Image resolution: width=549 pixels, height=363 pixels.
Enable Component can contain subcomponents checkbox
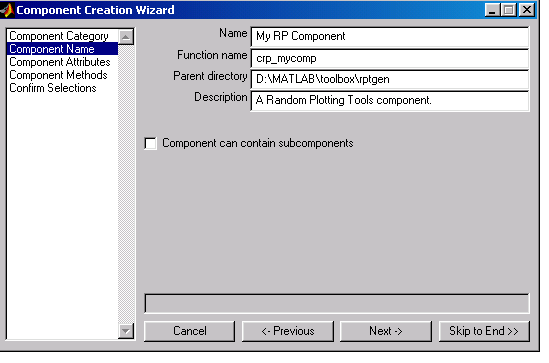click(151, 143)
